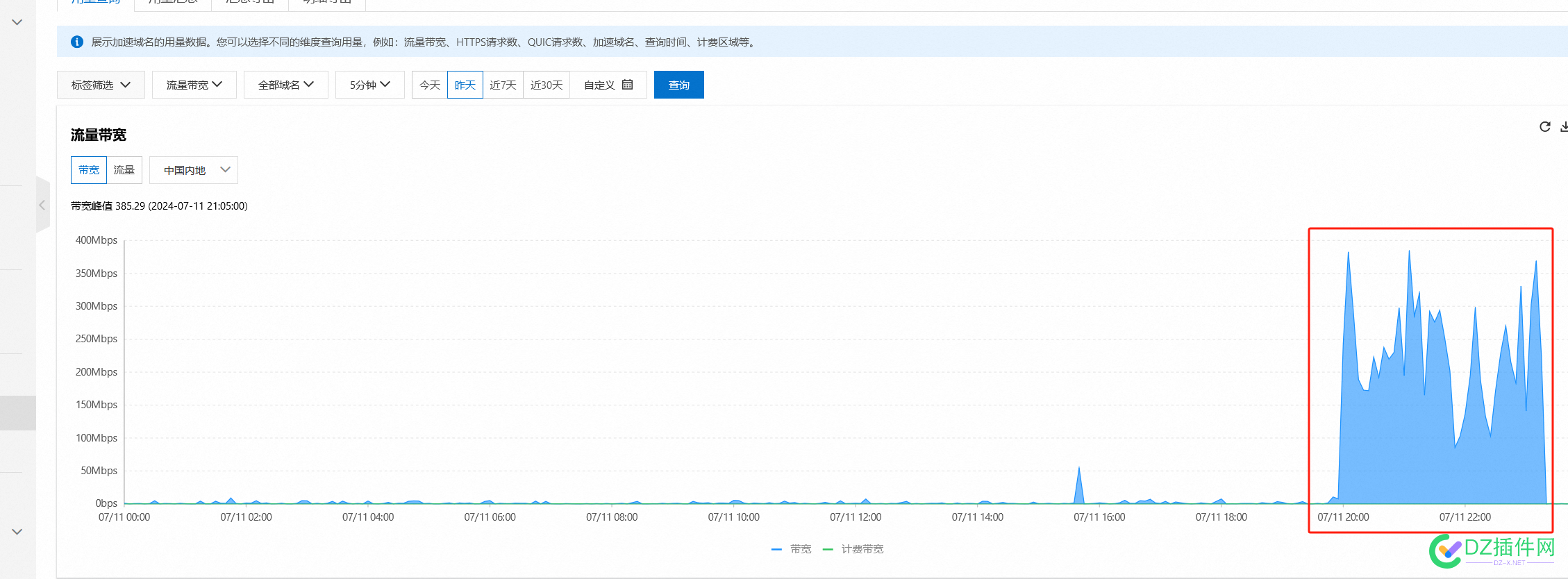Open the 流量带宽 metric dropdown

point(194,85)
